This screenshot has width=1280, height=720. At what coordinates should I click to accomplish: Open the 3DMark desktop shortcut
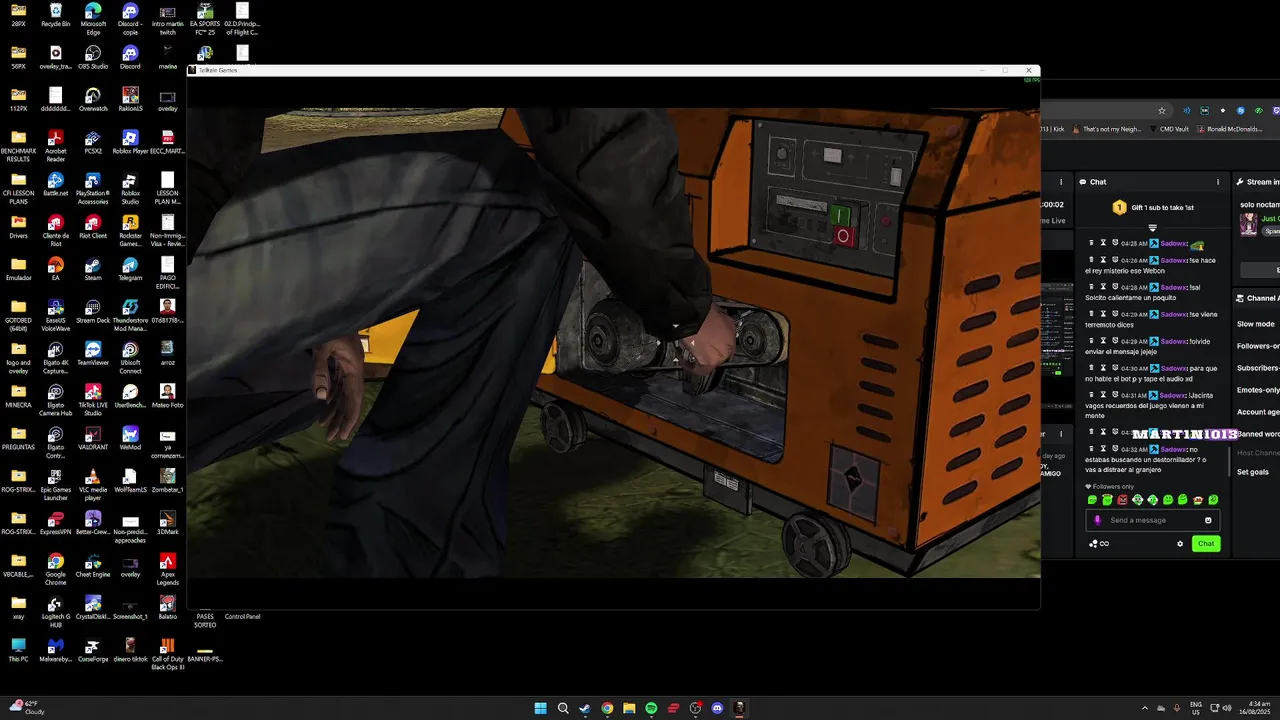[168, 523]
